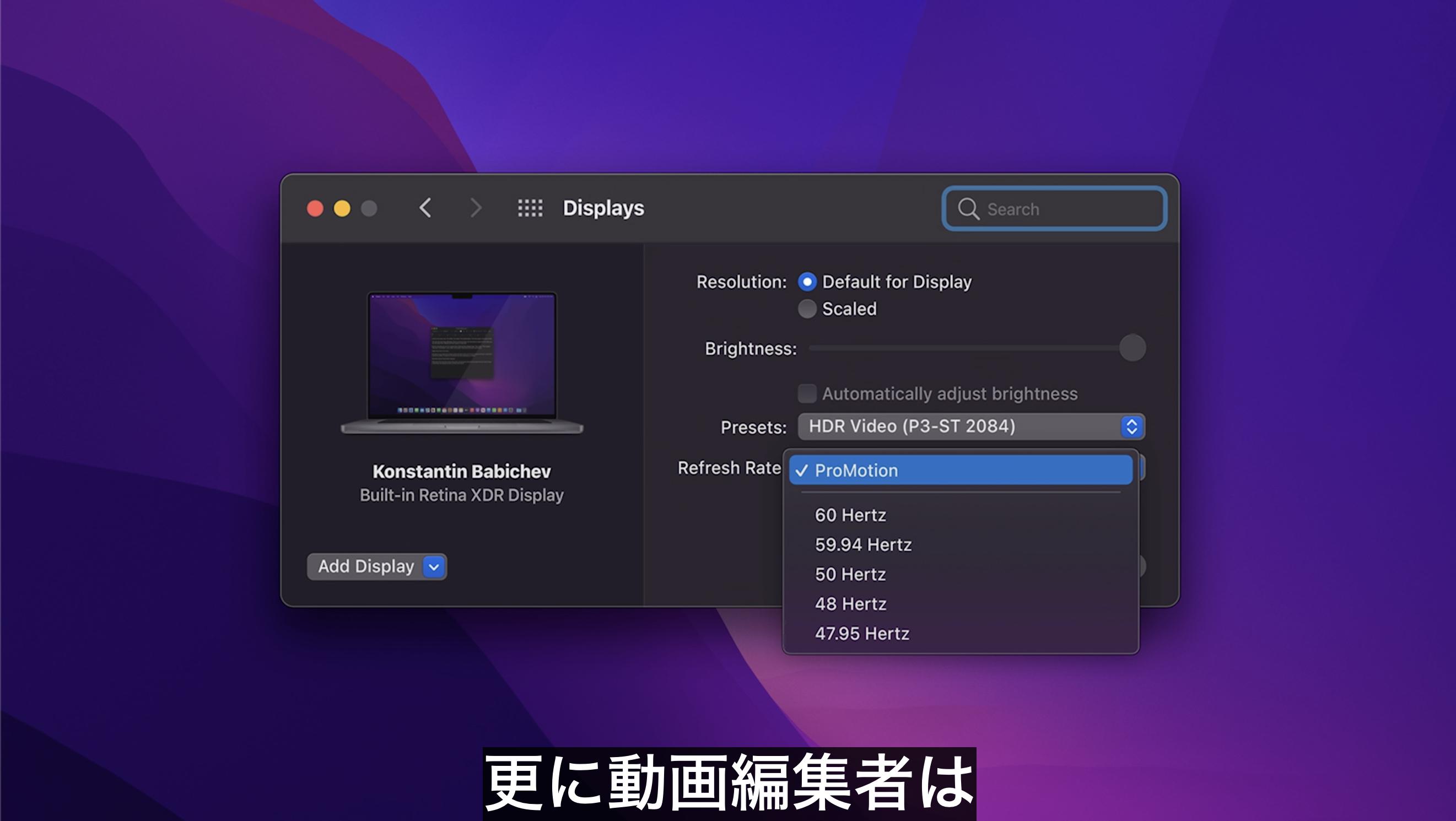This screenshot has height=821, width=1456.
Task: Select Scaled resolution radio button
Action: 808,309
